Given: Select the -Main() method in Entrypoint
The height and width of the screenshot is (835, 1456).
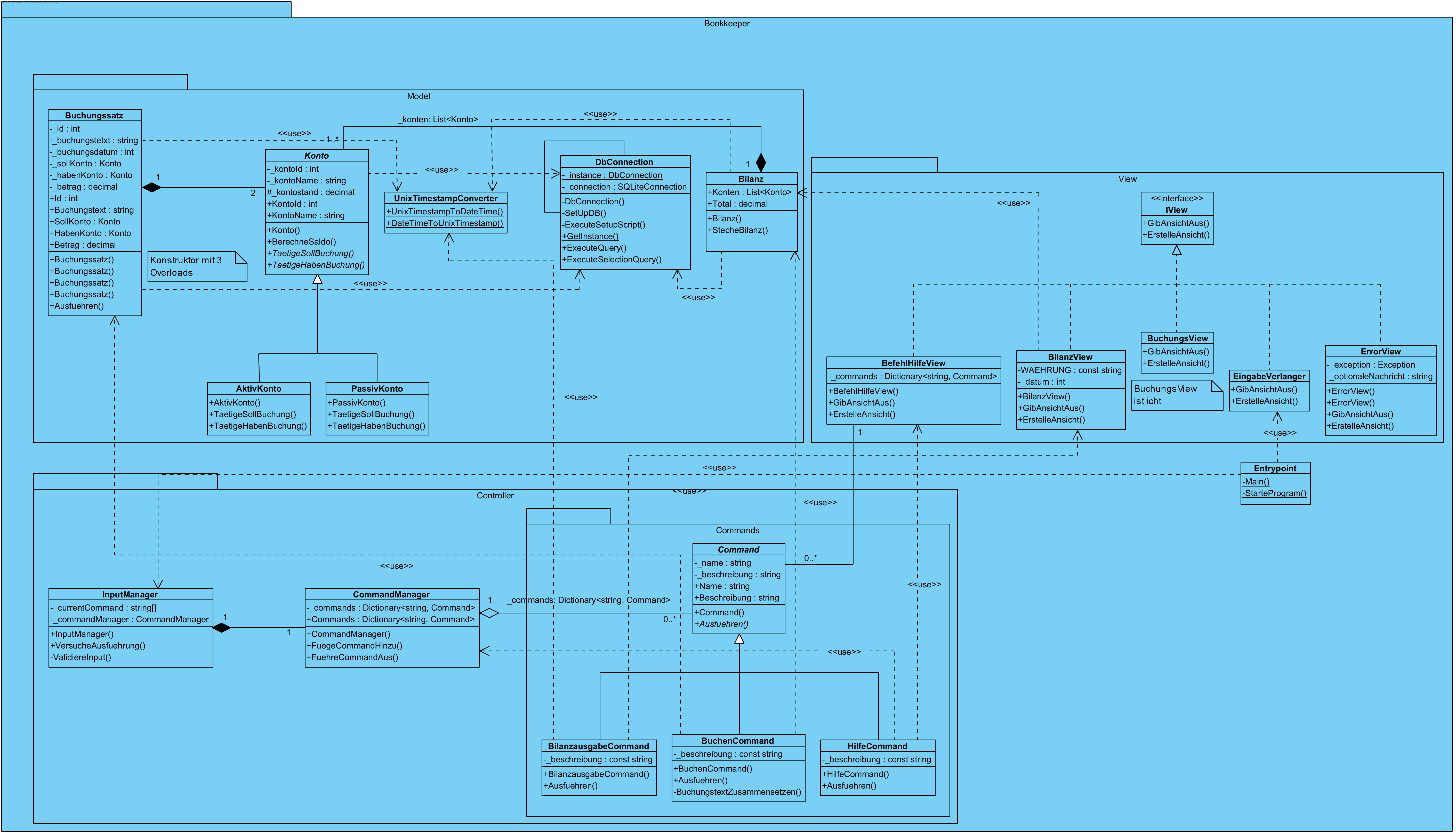Looking at the screenshot, I should tap(1256, 482).
